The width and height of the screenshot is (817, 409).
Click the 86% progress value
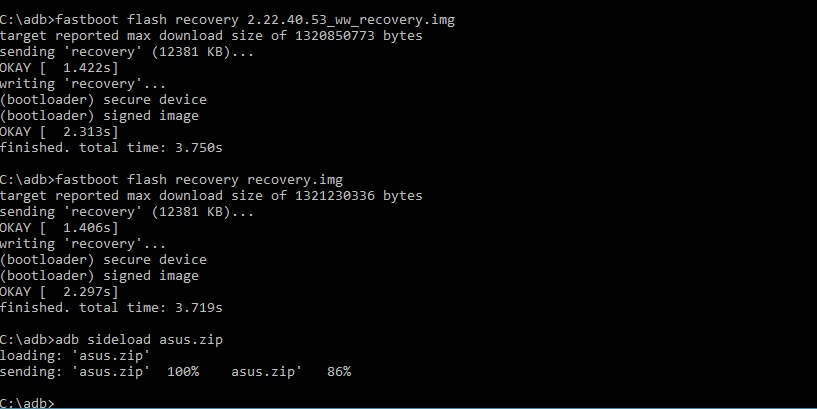(x=339, y=371)
